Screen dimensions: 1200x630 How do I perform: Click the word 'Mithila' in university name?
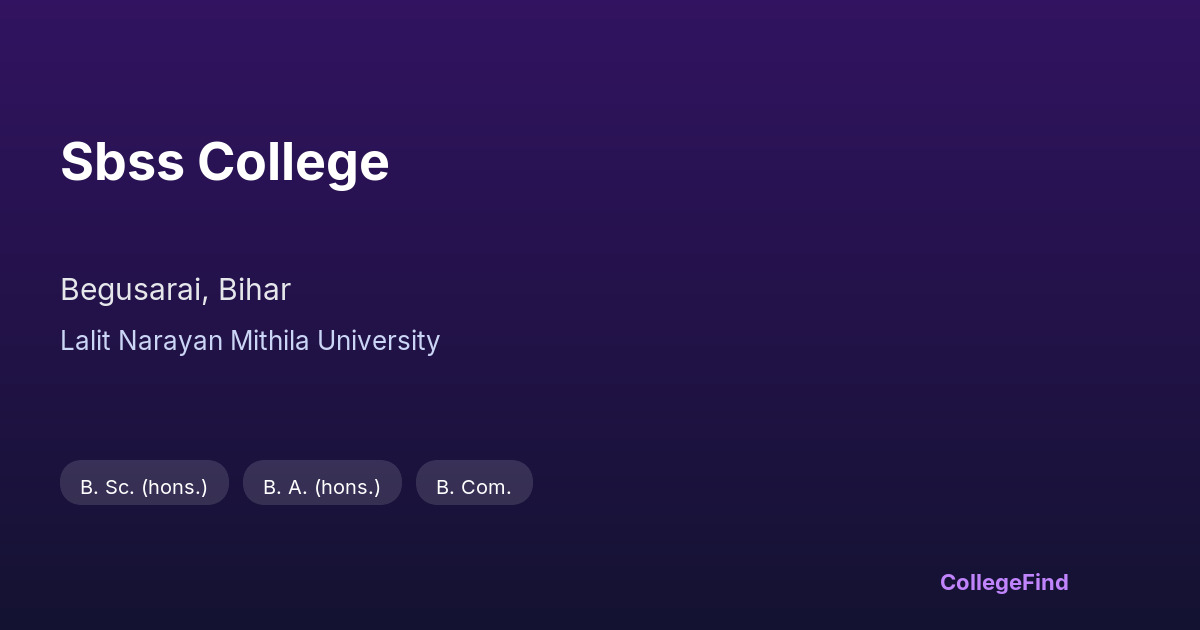[270, 341]
